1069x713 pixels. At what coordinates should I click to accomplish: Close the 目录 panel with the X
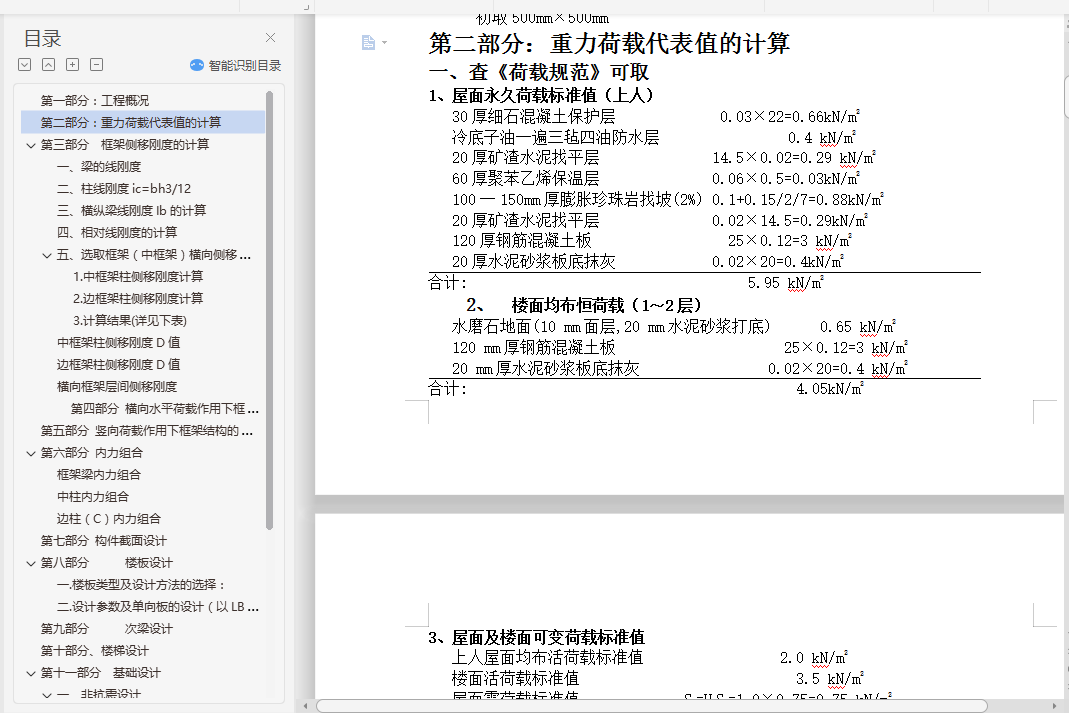(x=271, y=37)
